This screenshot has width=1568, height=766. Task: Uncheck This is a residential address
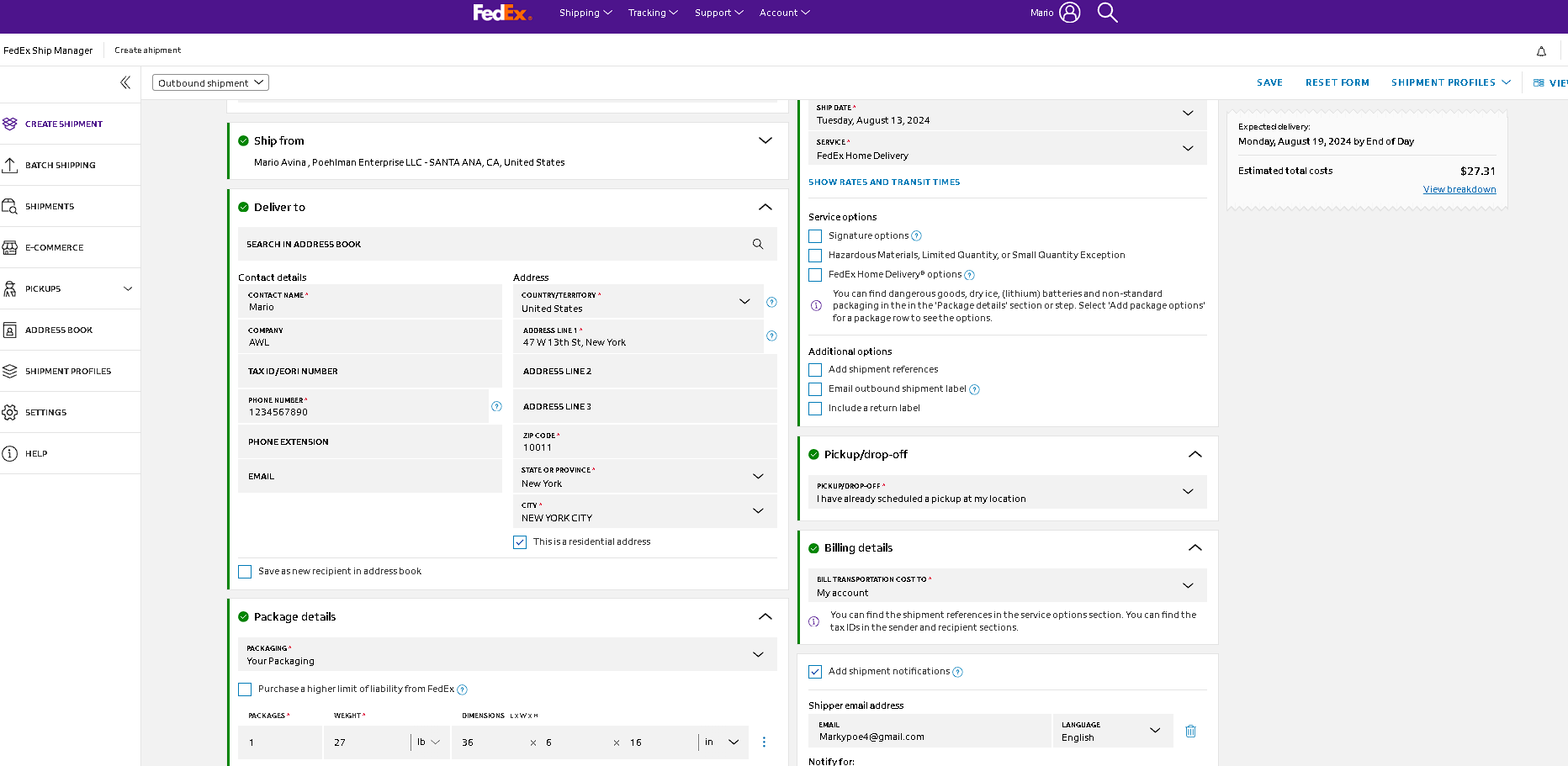pyautogui.click(x=520, y=542)
